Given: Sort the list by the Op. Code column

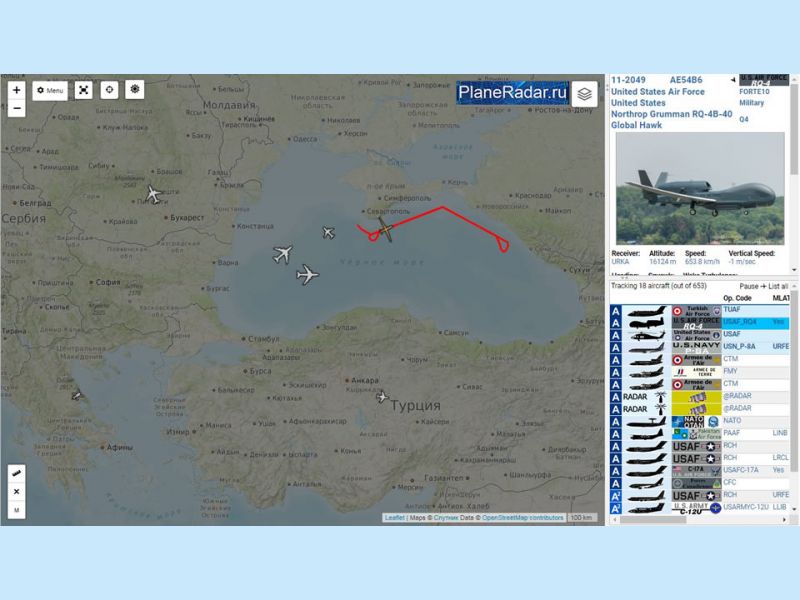Looking at the screenshot, I should pos(737,298).
